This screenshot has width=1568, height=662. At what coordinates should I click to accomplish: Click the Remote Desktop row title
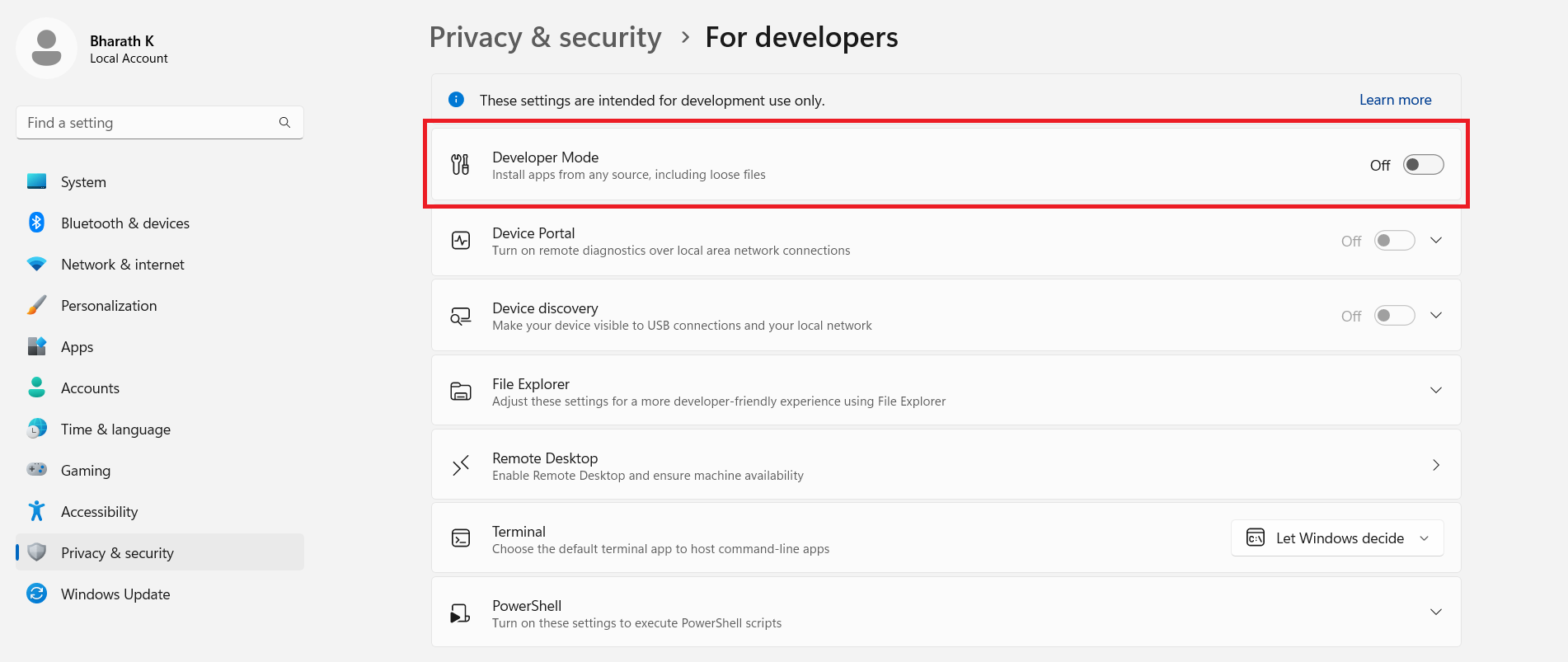[x=545, y=458]
